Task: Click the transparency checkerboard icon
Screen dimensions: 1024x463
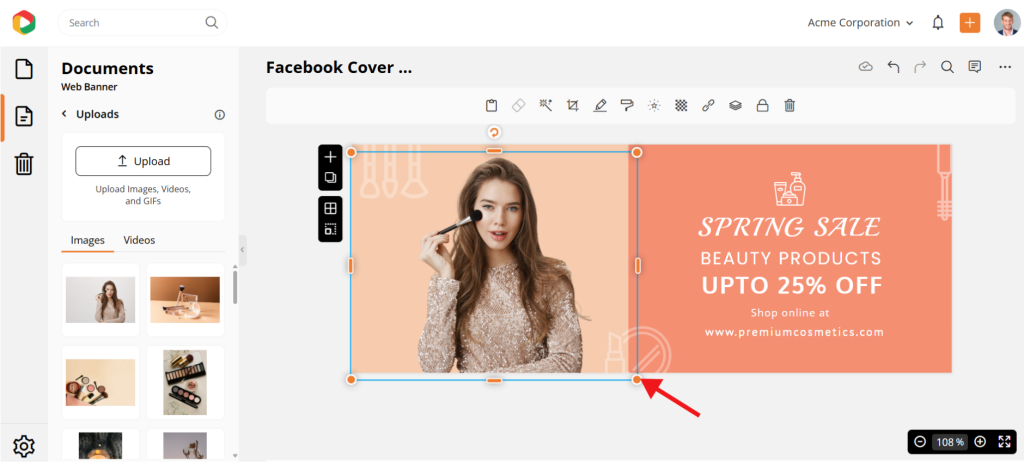Action: [681, 105]
